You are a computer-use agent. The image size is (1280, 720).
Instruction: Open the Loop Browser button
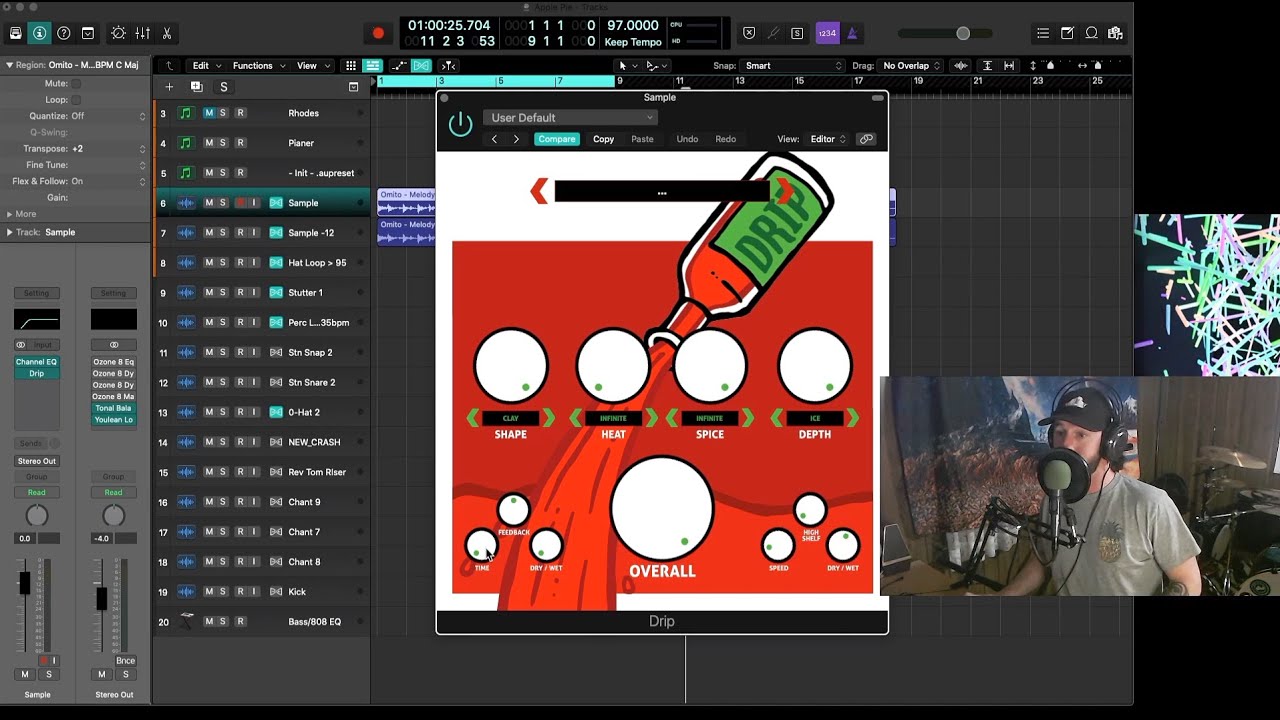tap(1091, 33)
